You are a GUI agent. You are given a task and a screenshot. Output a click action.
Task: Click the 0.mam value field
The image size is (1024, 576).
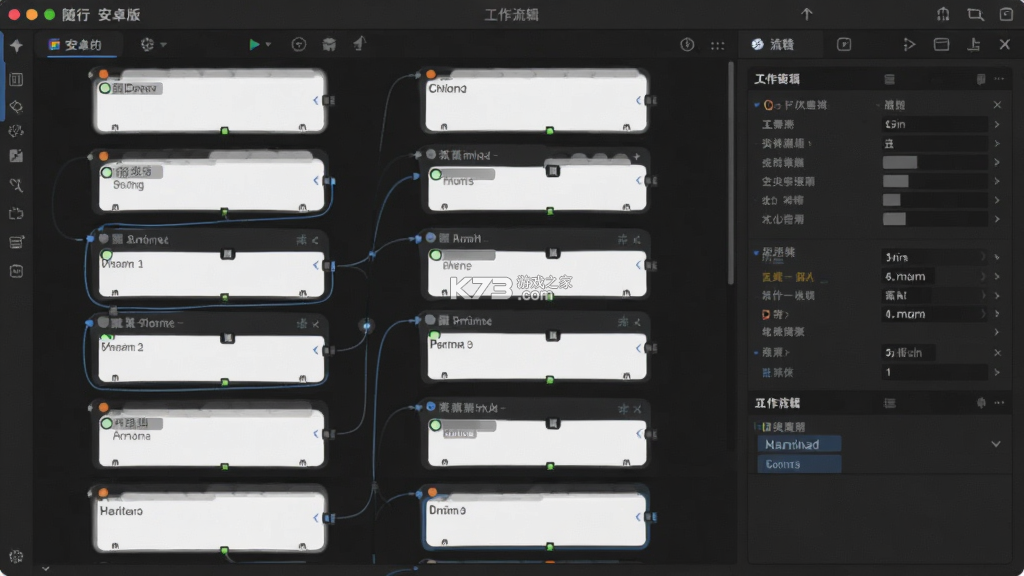click(x=933, y=314)
